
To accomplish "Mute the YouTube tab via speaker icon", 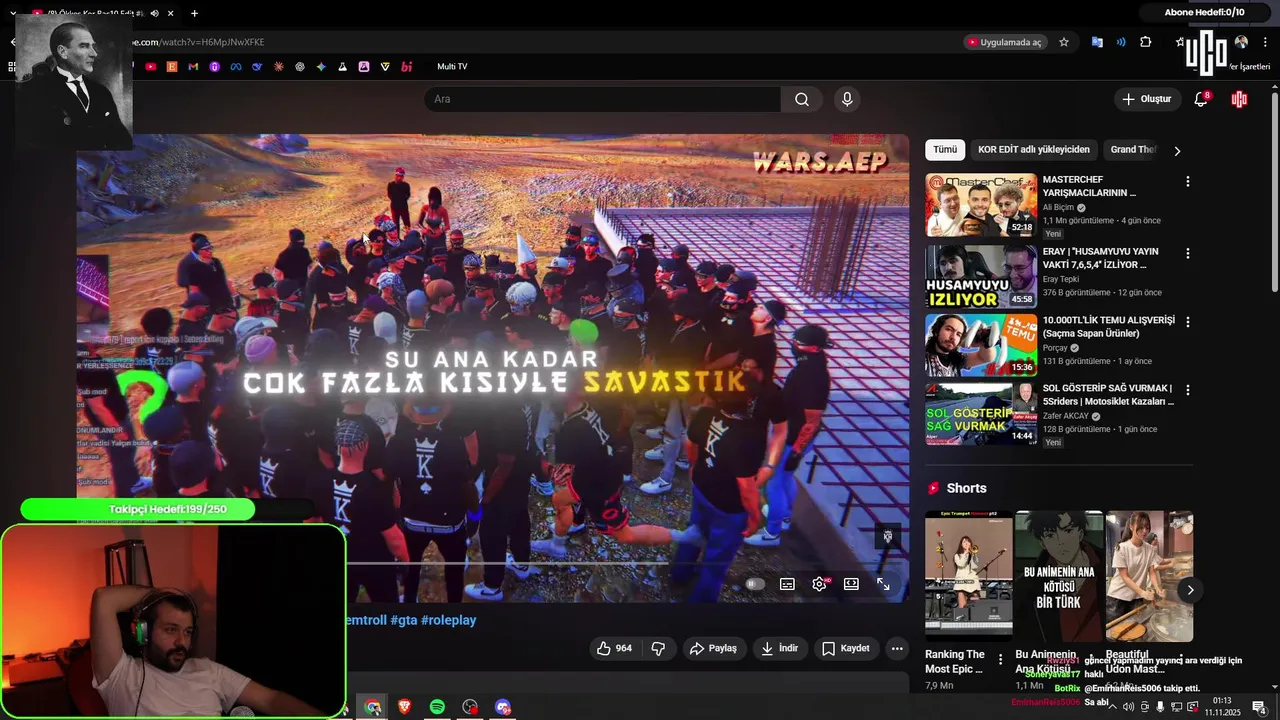I will point(155,13).
